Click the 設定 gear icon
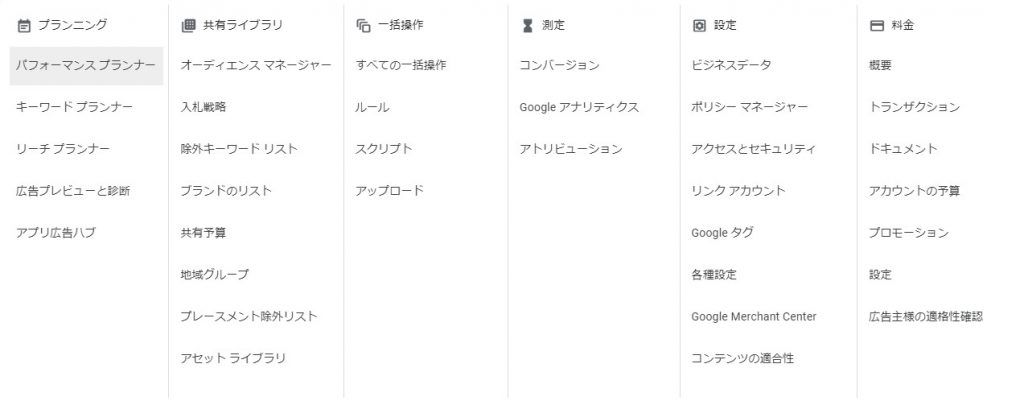 pos(699,25)
